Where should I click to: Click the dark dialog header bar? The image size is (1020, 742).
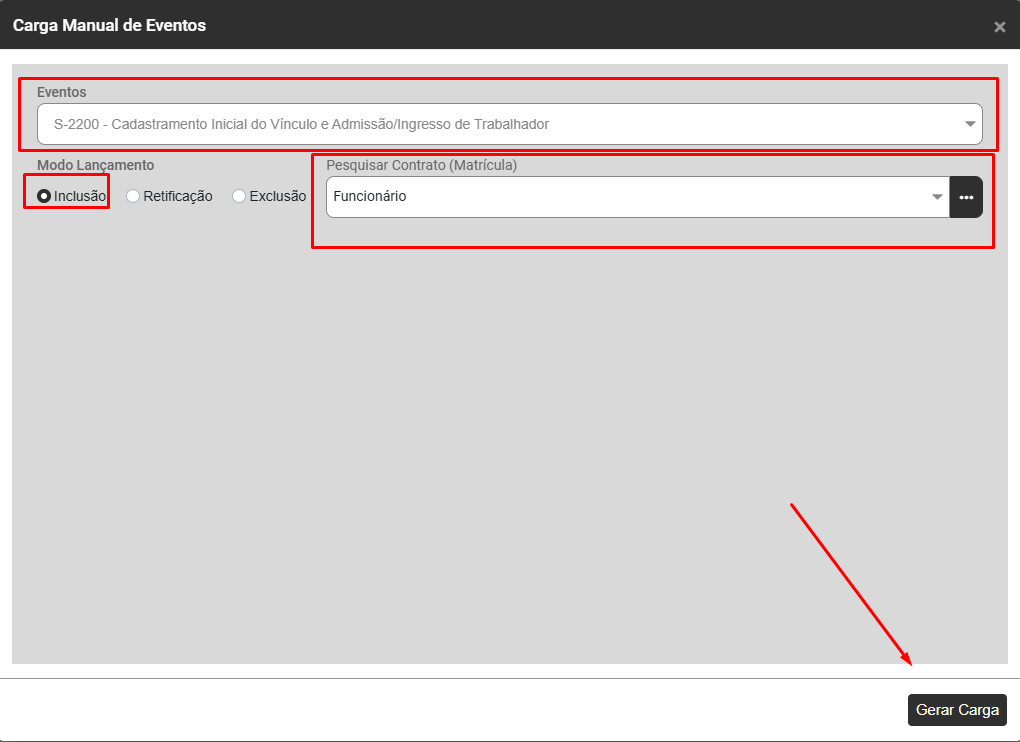[x=600, y=25]
